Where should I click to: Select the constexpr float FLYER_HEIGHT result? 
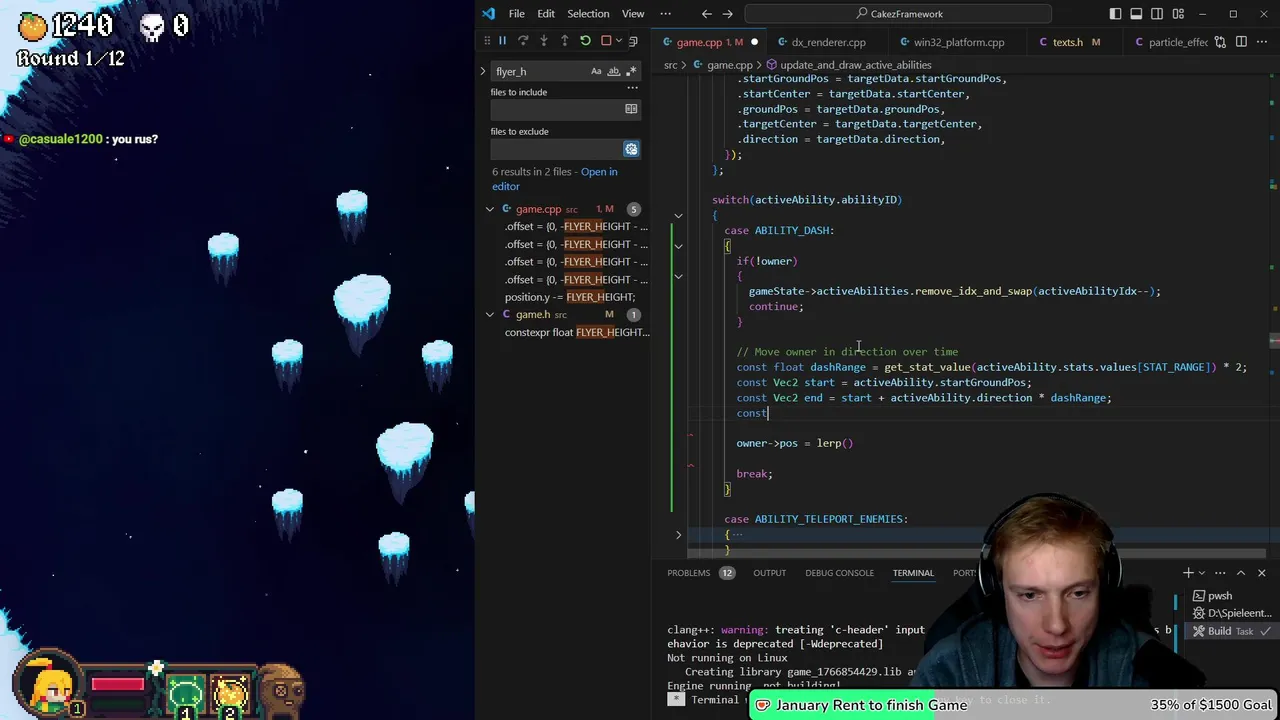577,332
